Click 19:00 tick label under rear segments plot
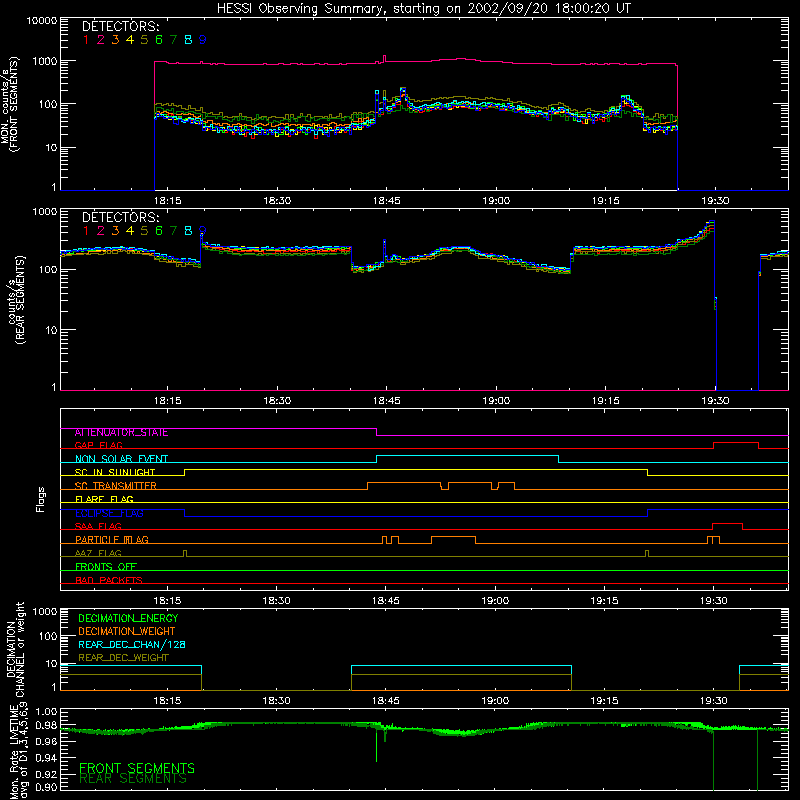This screenshot has width=800, height=800. click(496, 401)
